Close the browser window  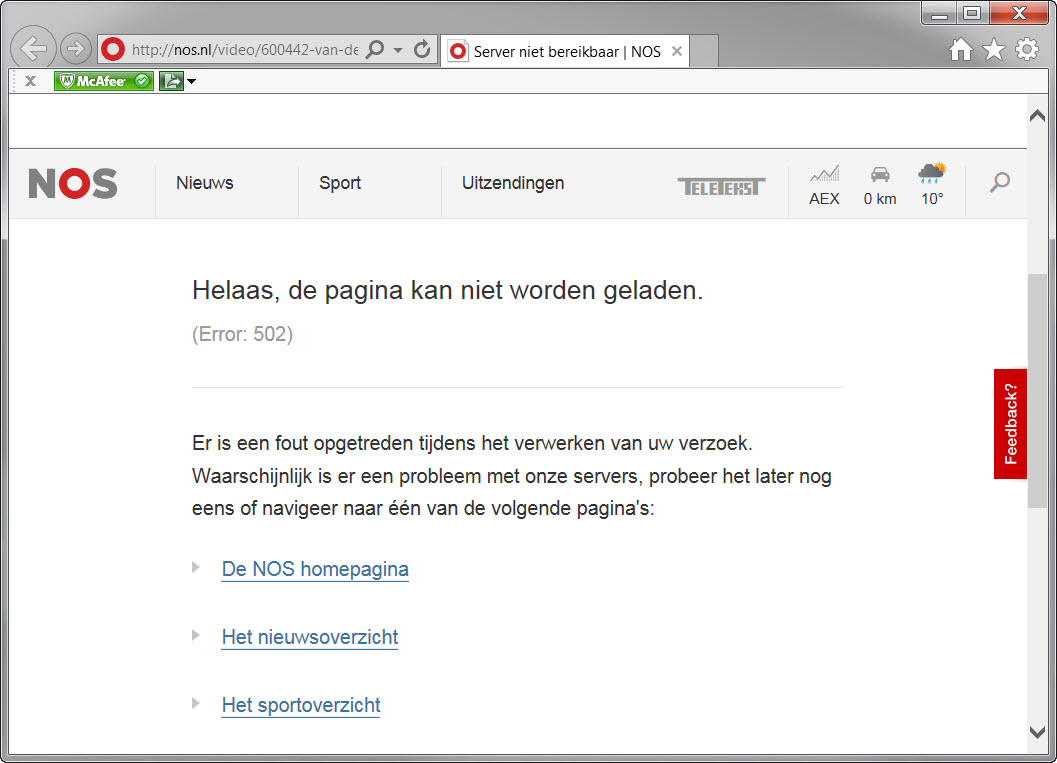tap(1019, 13)
